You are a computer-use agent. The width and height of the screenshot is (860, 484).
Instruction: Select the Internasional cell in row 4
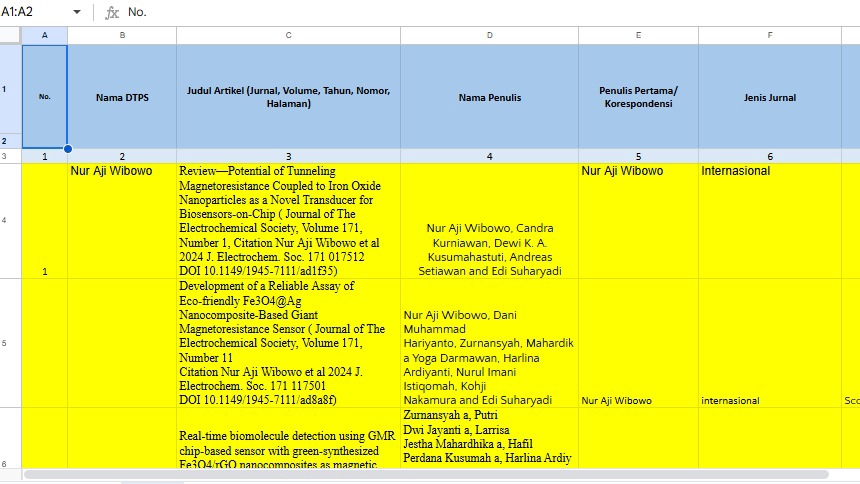(x=770, y=171)
